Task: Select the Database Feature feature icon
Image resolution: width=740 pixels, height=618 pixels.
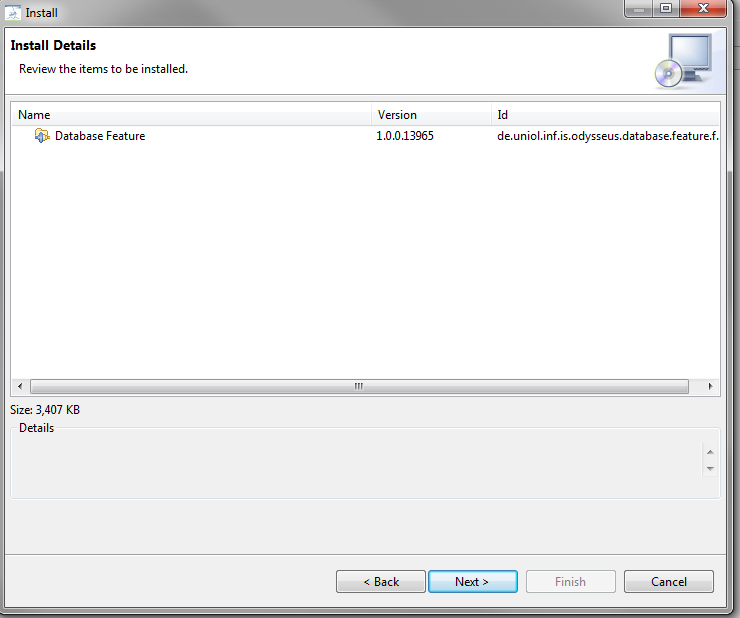Action: coord(42,136)
